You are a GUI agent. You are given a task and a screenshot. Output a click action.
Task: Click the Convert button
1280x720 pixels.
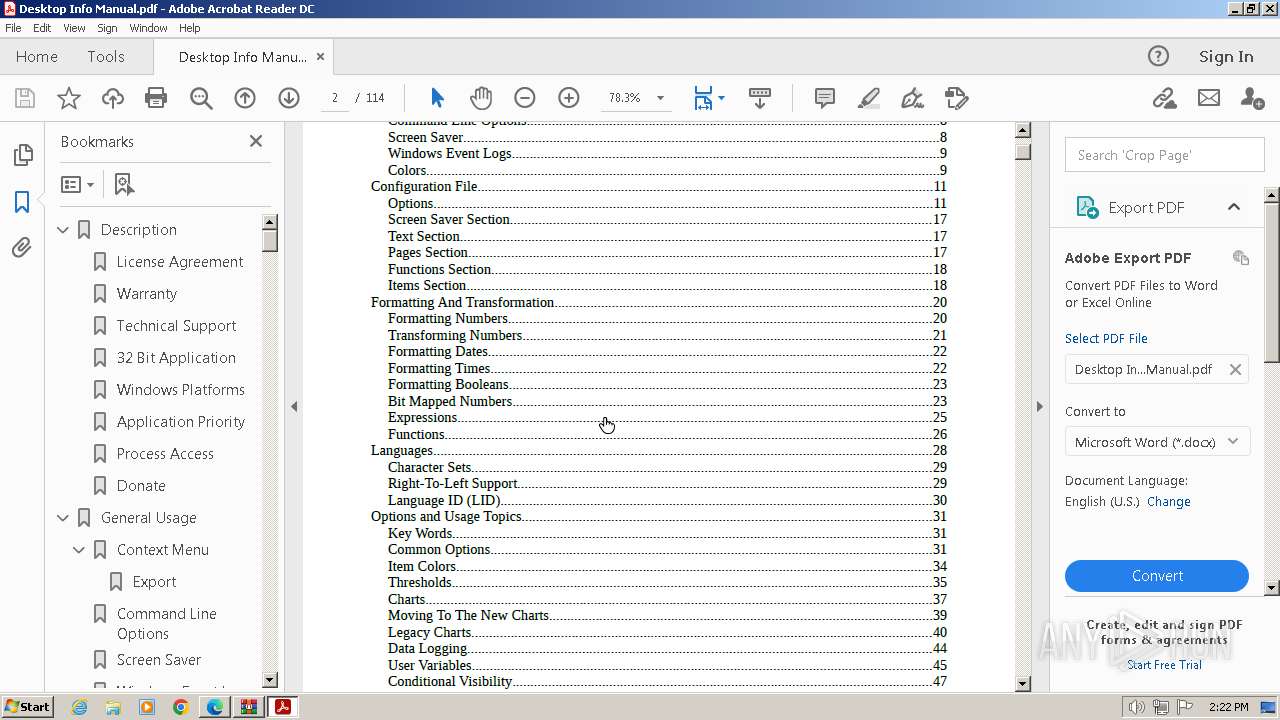tap(1157, 576)
